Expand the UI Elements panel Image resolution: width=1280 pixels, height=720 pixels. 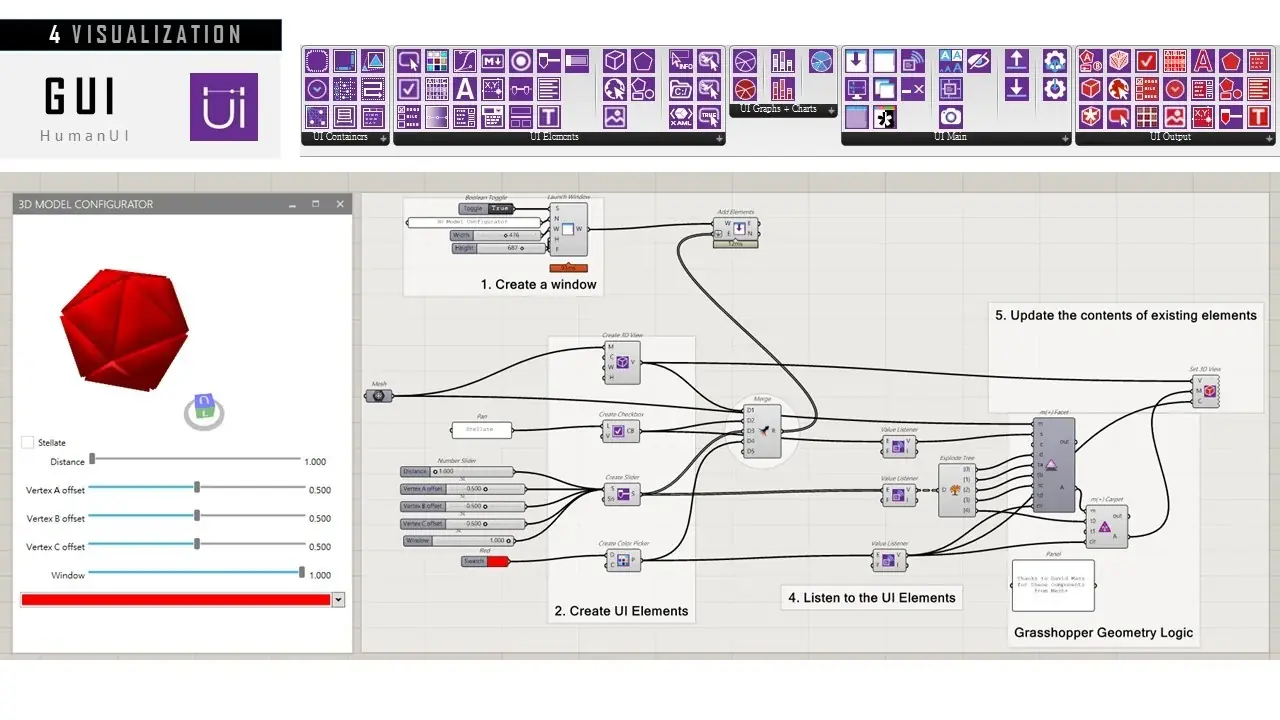[720, 139]
